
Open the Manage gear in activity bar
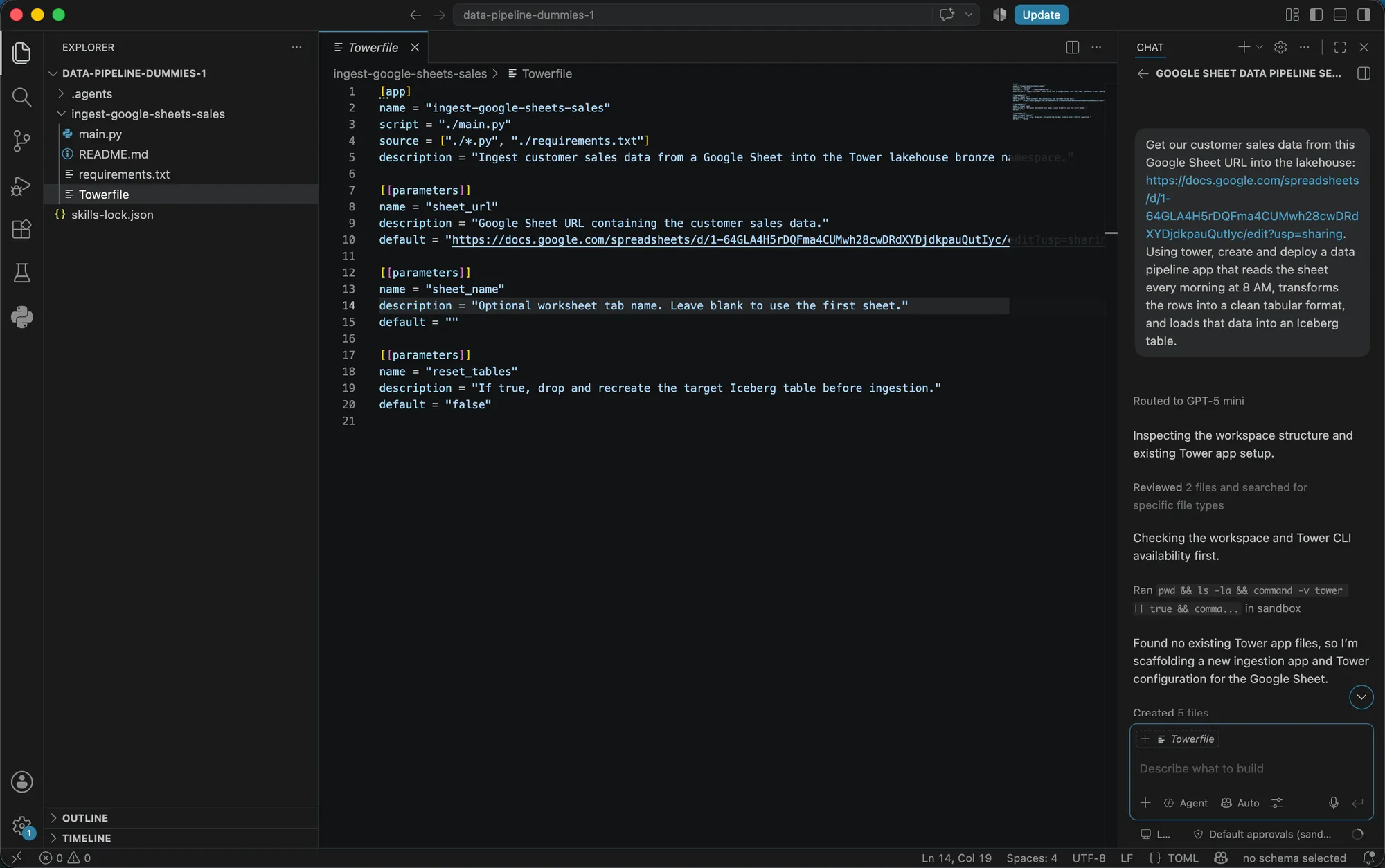pos(21,826)
